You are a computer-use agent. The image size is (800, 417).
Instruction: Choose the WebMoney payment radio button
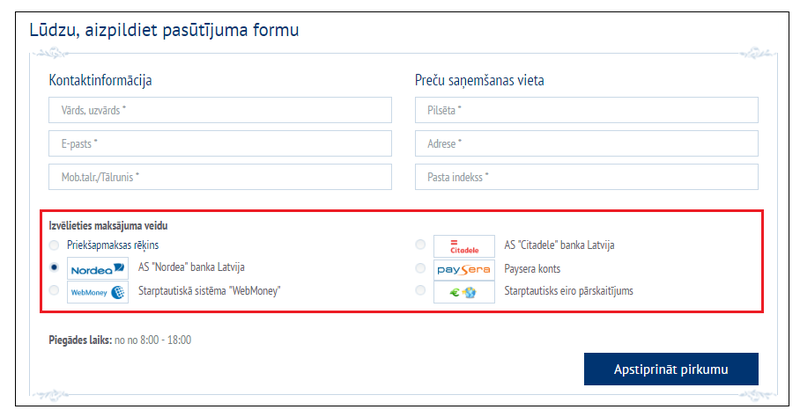[x=53, y=292]
